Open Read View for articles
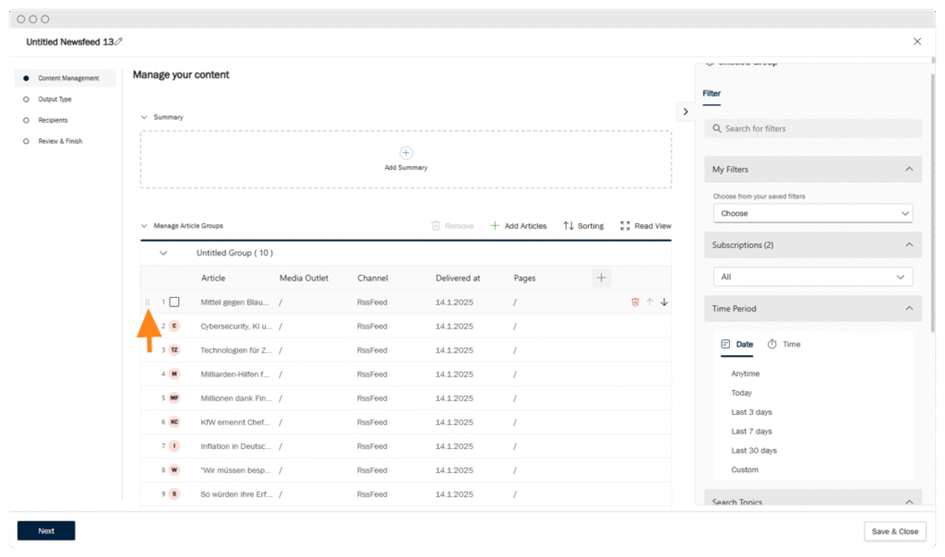Viewport: 945px width, 557px height. (x=645, y=226)
